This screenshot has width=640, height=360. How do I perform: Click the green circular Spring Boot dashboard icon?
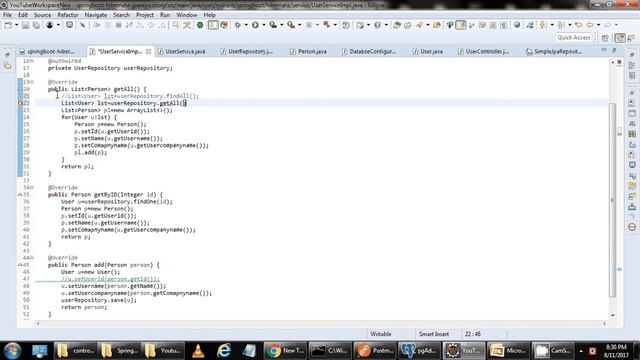[x=200, y=25]
